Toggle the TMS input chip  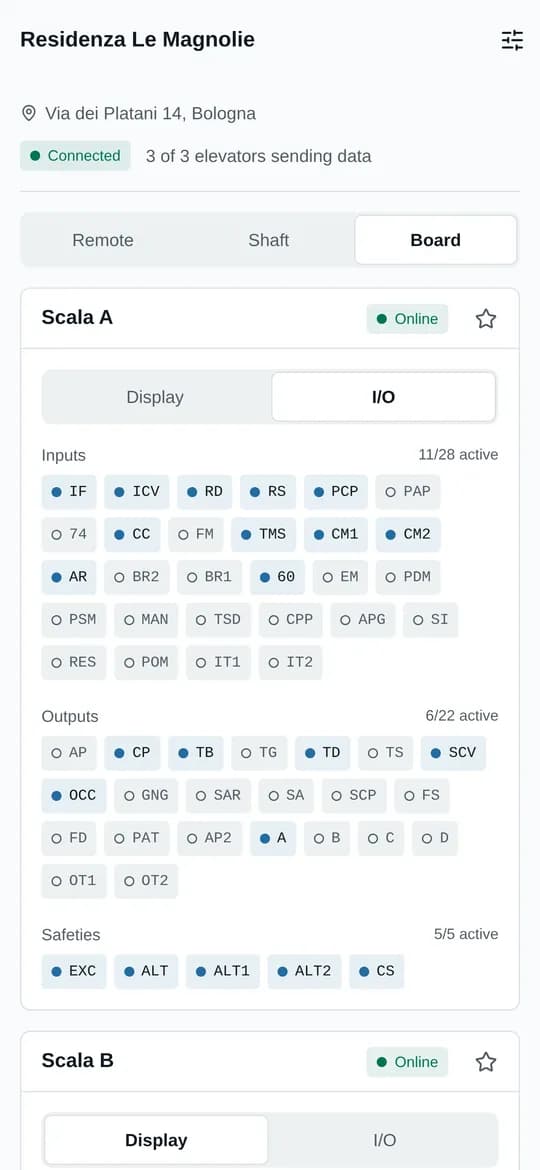click(x=263, y=535)
